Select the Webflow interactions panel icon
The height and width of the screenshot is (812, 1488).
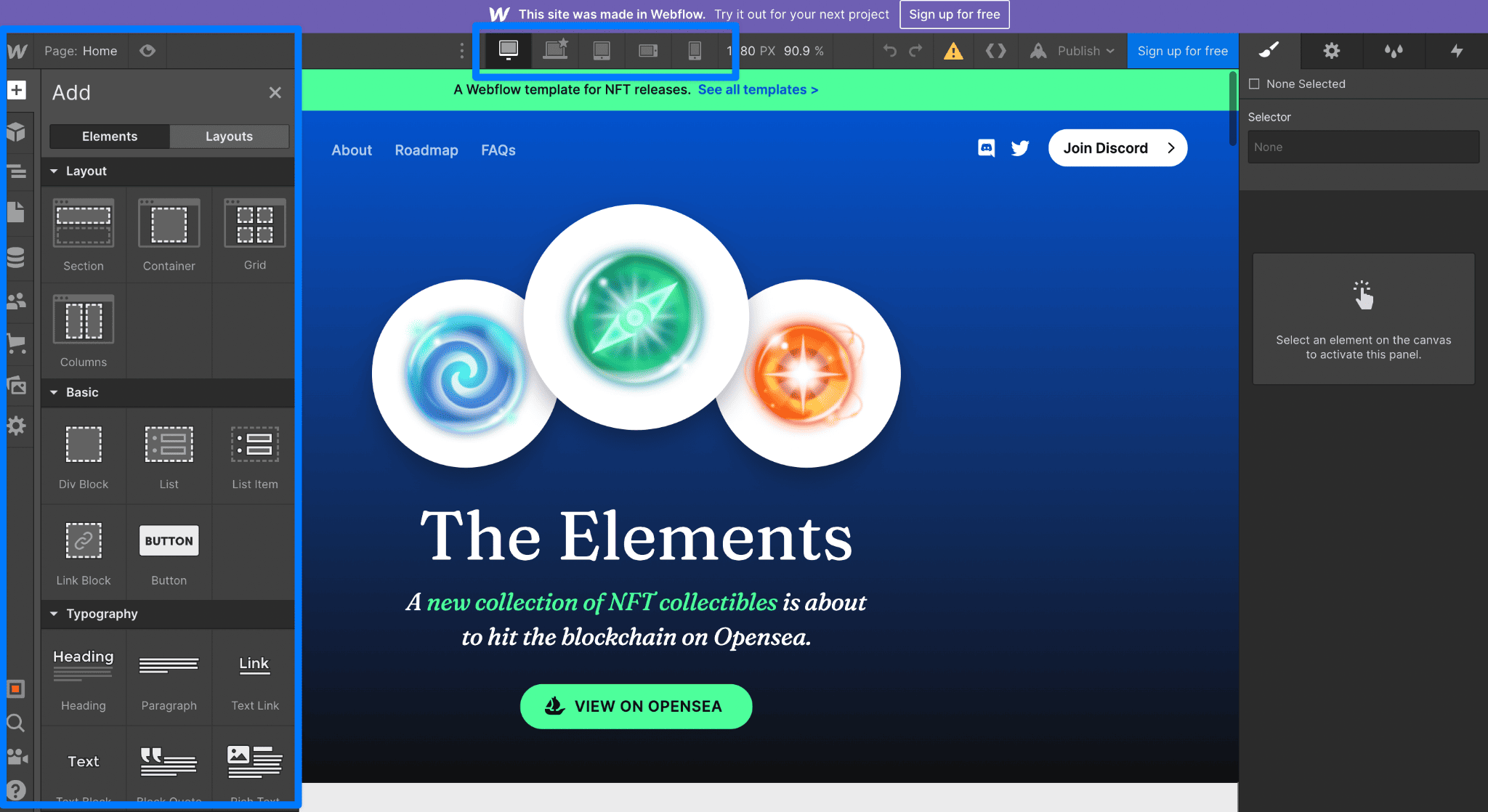pos(1456,50)
